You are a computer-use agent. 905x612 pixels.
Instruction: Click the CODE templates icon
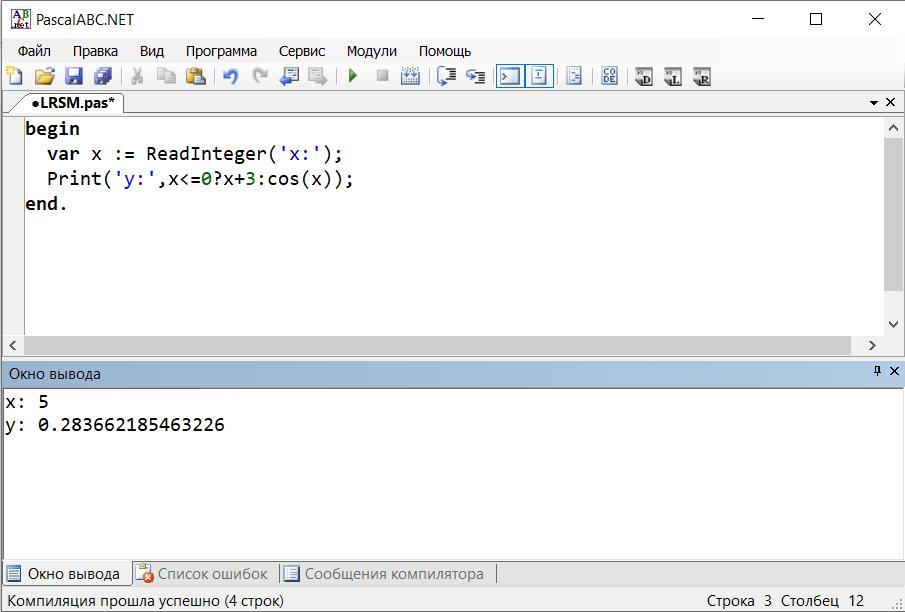point(609,76)
